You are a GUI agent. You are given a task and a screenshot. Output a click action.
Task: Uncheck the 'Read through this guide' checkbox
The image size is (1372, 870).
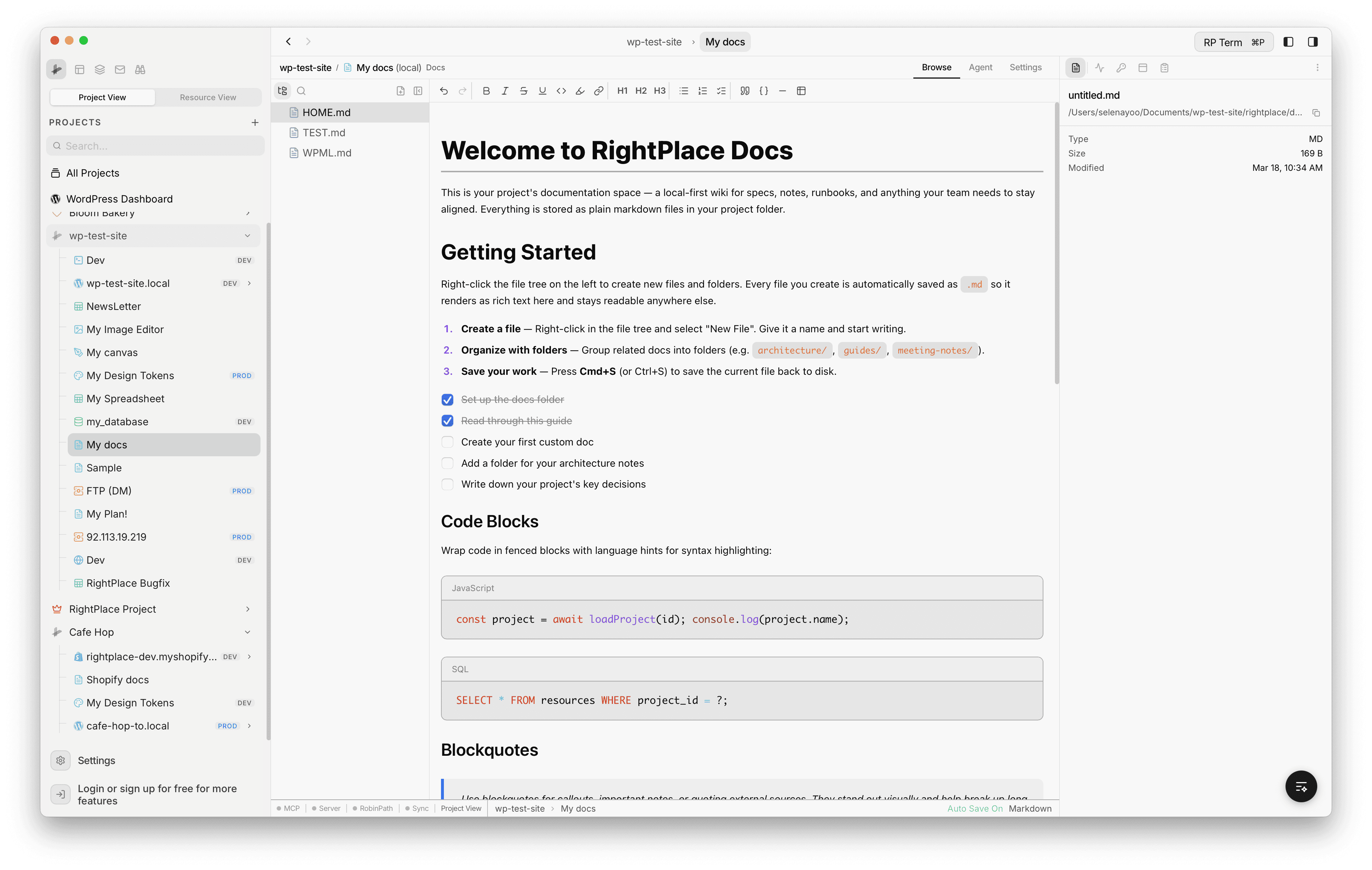[448, 421]
